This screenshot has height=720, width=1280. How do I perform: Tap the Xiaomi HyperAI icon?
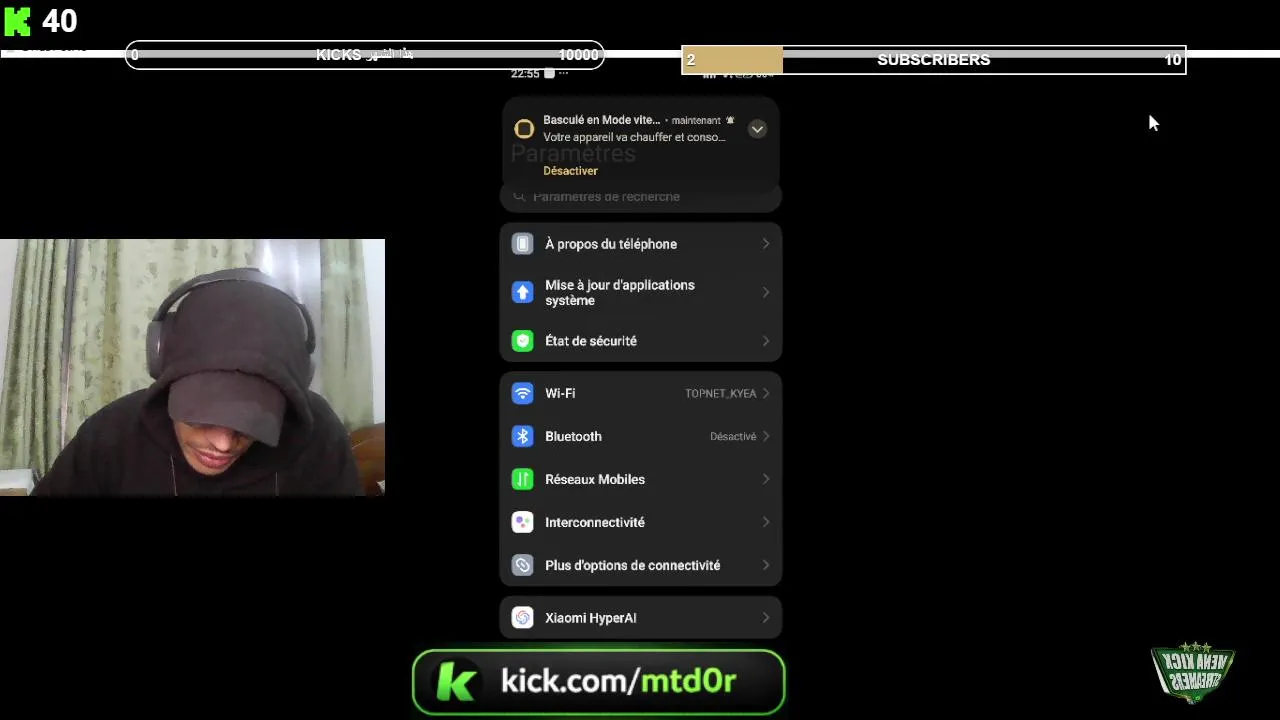(x=522, y=618)
